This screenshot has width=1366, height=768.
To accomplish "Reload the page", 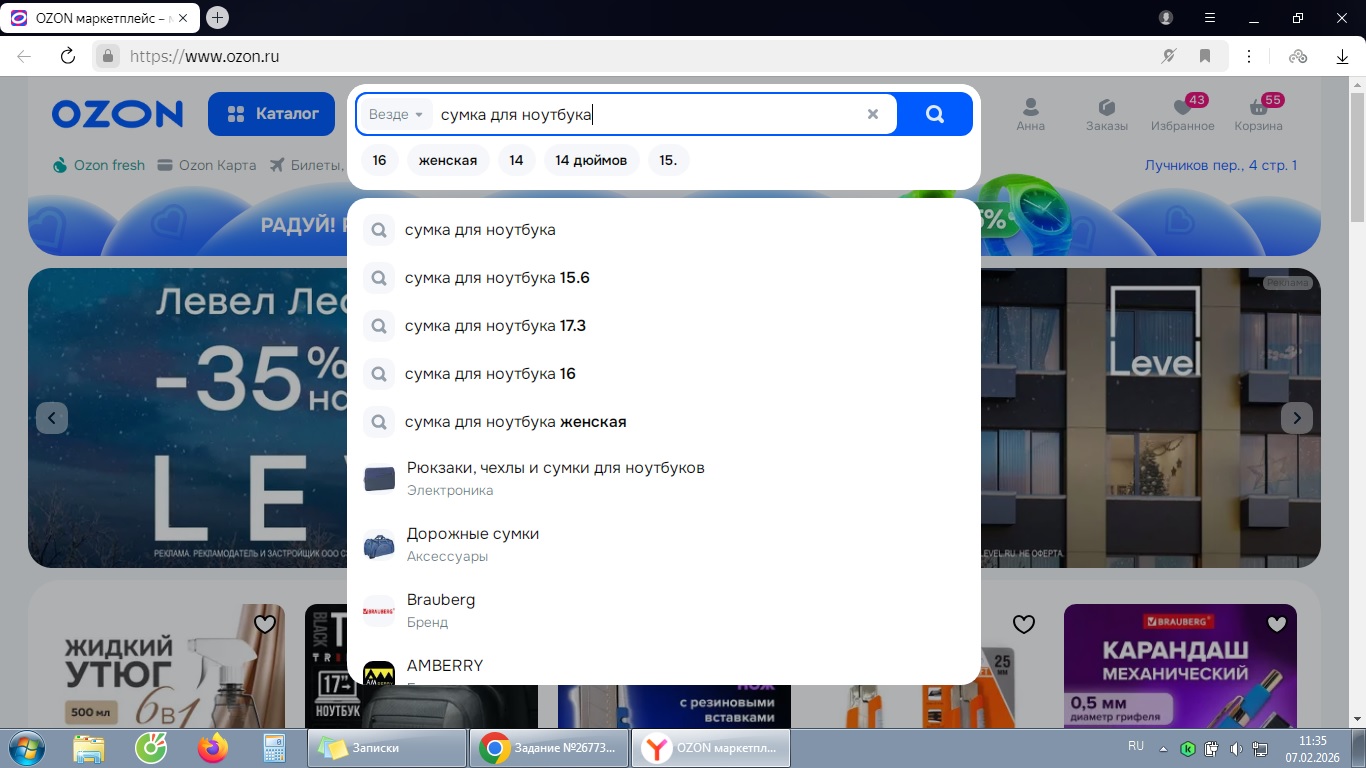I will tap(68, 56).
